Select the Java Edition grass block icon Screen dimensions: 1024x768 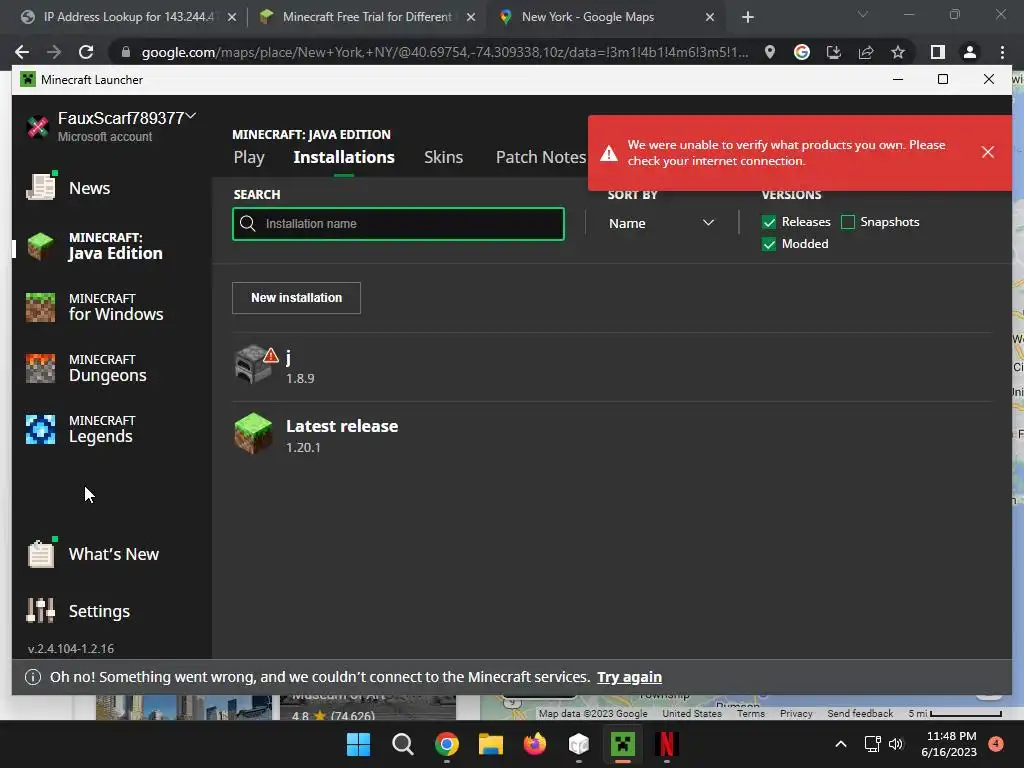[x=40, y=246]
